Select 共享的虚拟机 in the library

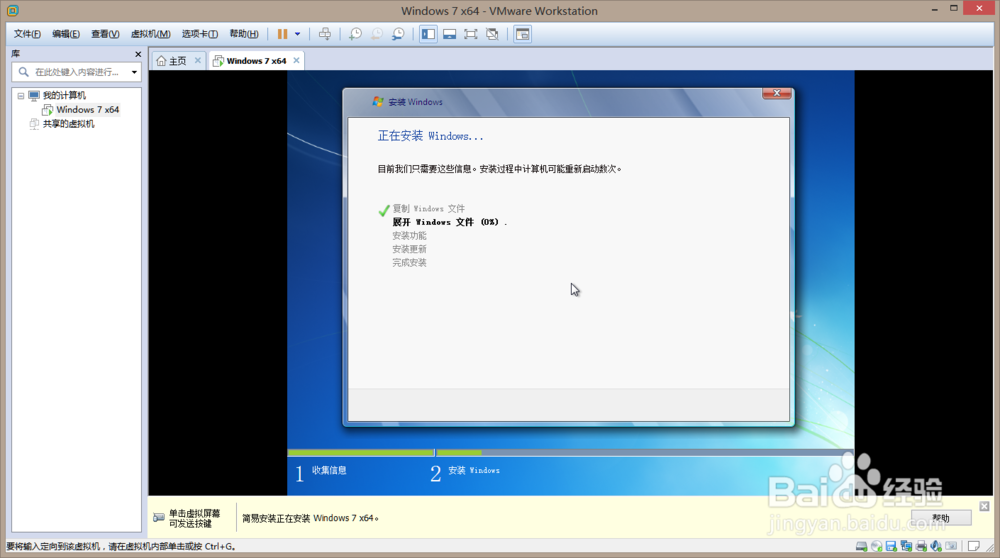(68, 124)
